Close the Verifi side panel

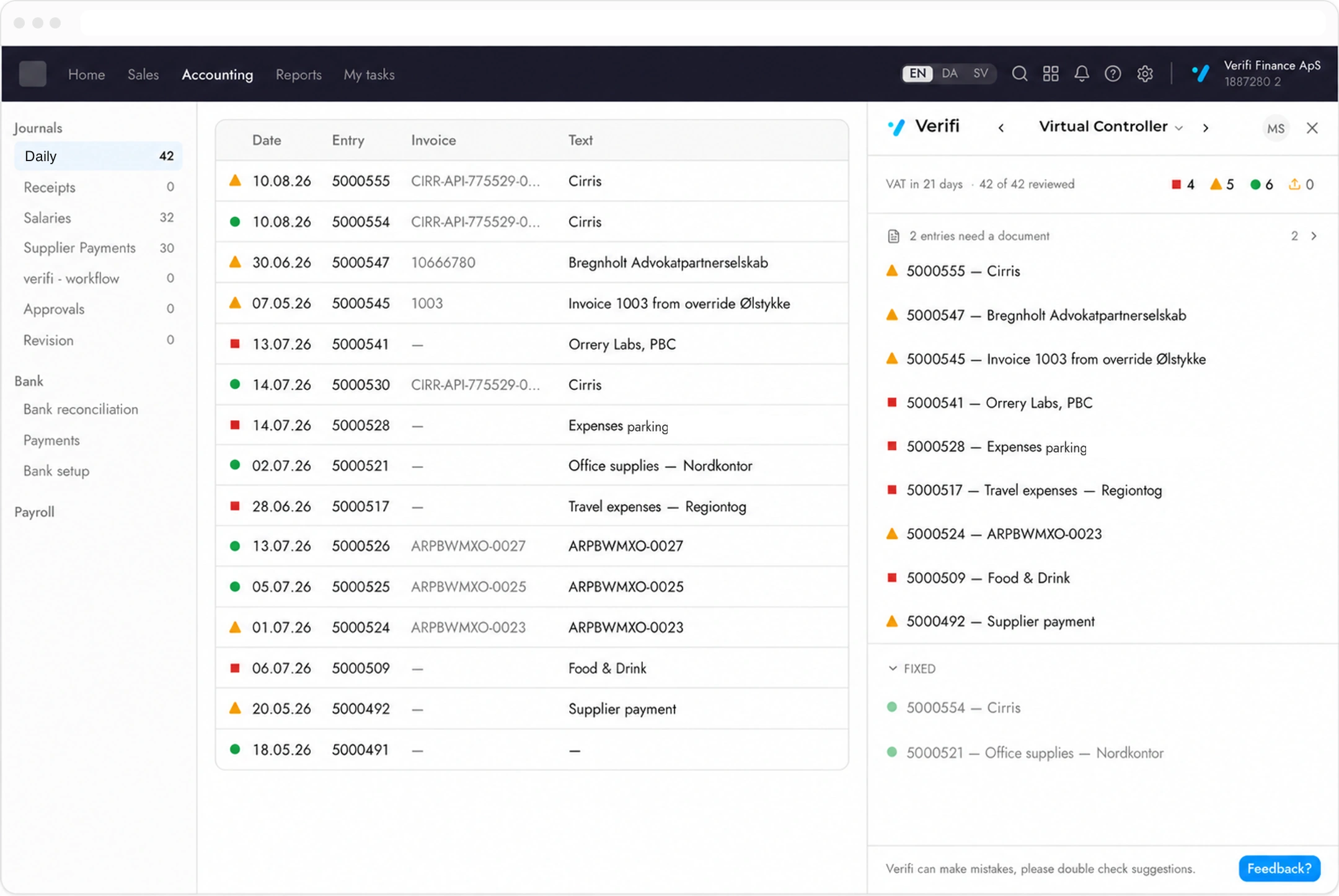pyautogui.click(x=1312, y=128)
